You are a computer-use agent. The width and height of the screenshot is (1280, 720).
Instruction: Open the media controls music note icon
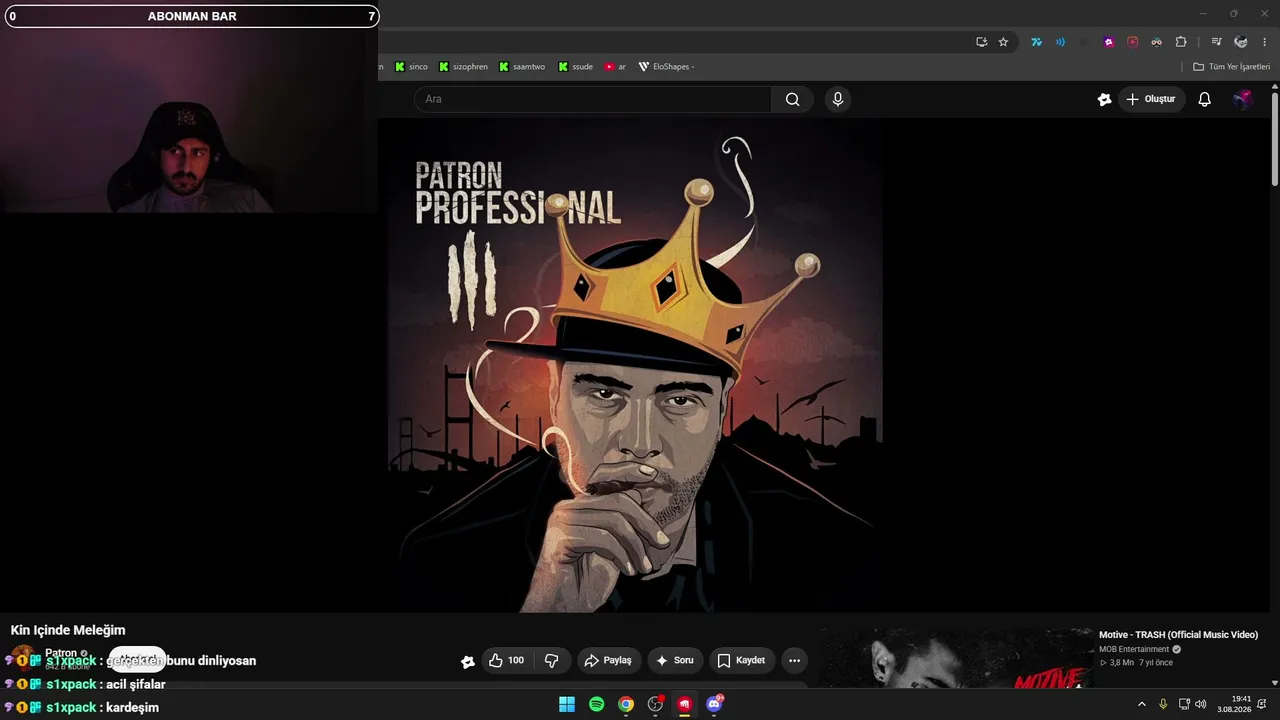(1216, 42)
